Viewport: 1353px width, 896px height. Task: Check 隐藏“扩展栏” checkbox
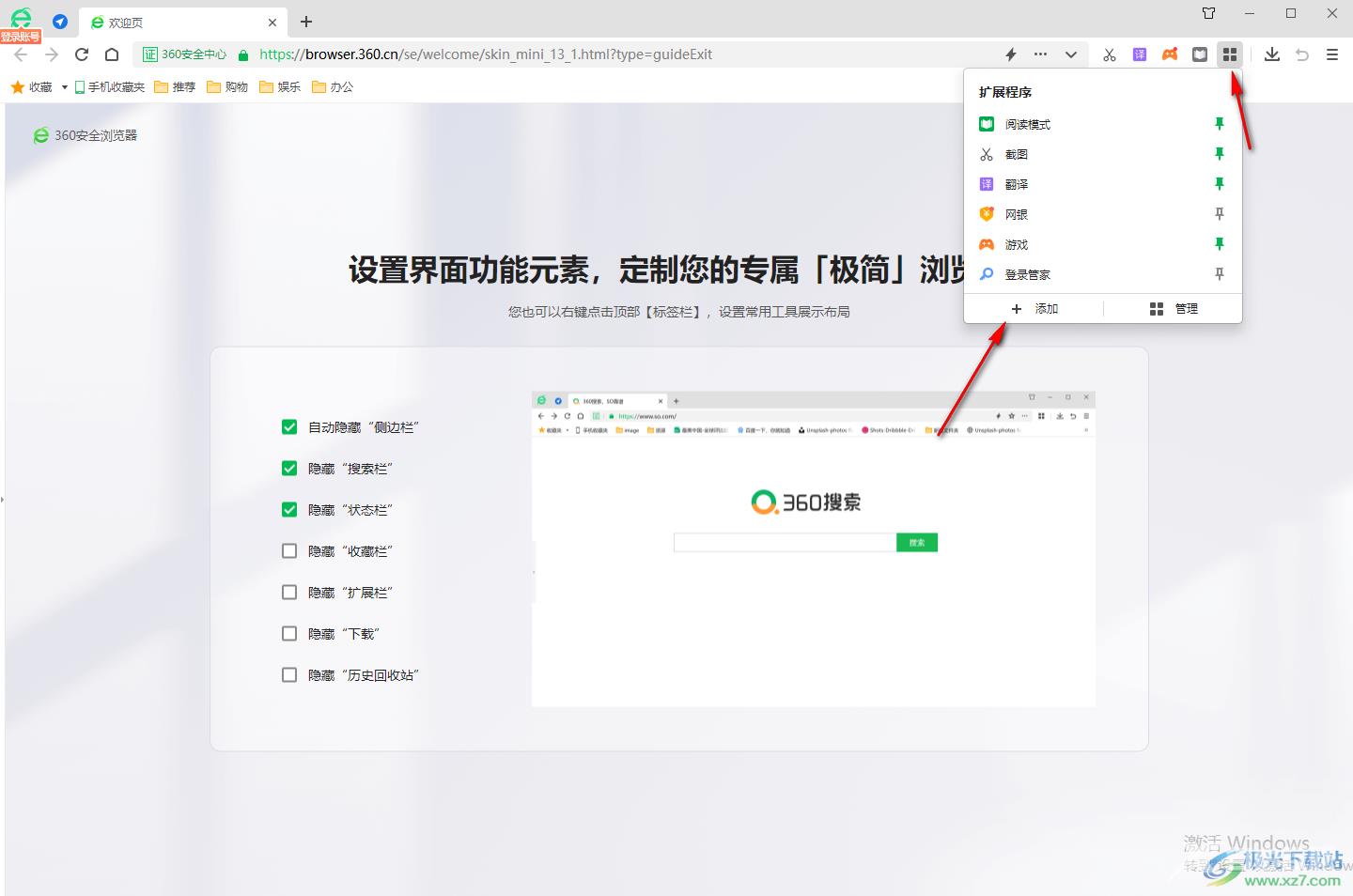289,593
